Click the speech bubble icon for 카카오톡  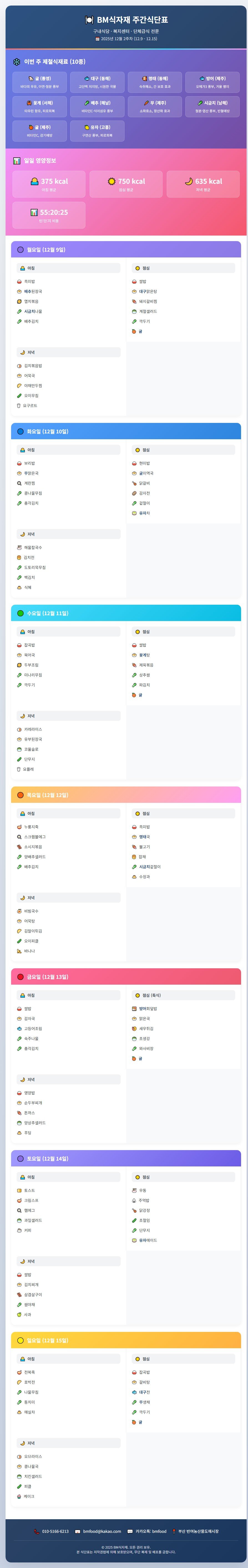point(130,1531)
